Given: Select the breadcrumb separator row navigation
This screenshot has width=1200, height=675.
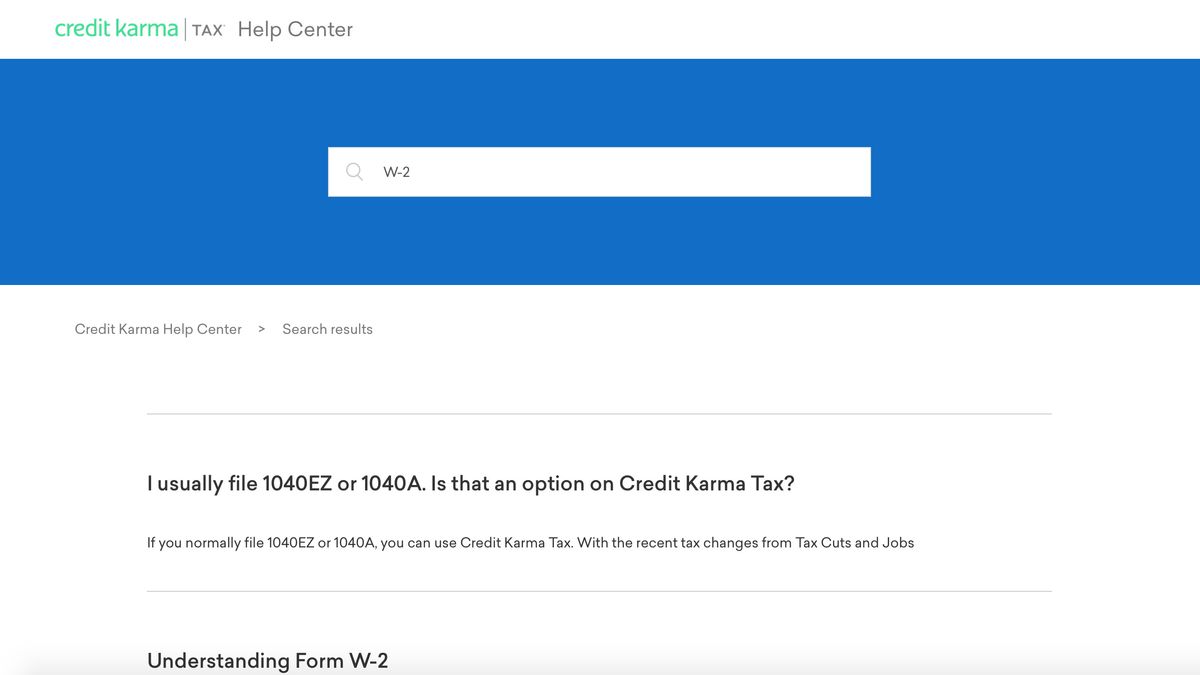Looking at the screenshot, I should 260,328.
